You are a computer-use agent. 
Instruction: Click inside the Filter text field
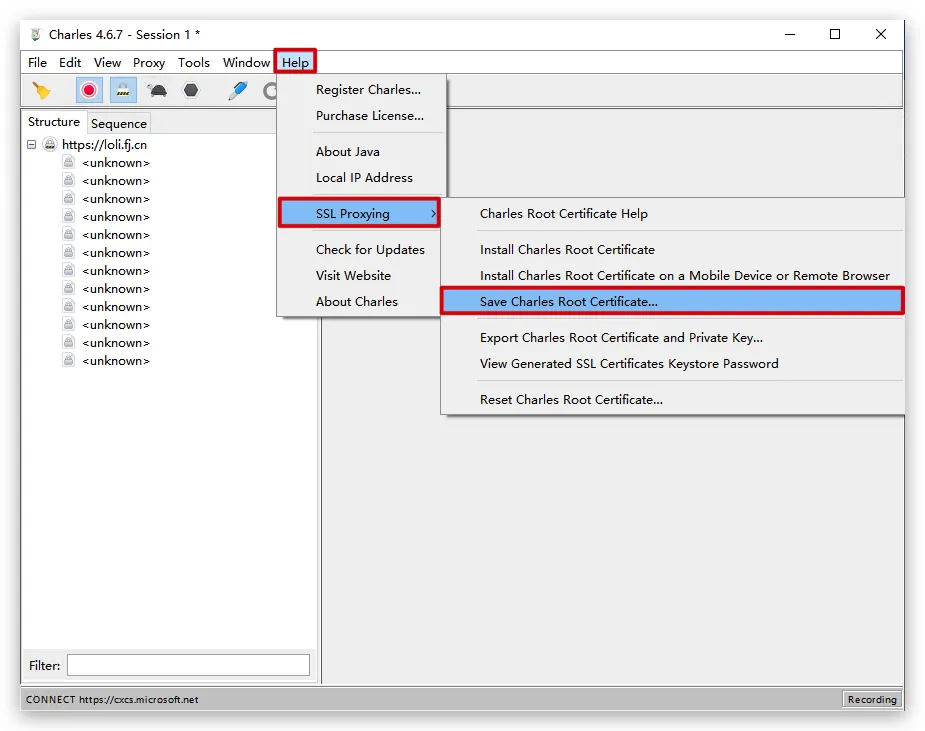tap(188, 666)
